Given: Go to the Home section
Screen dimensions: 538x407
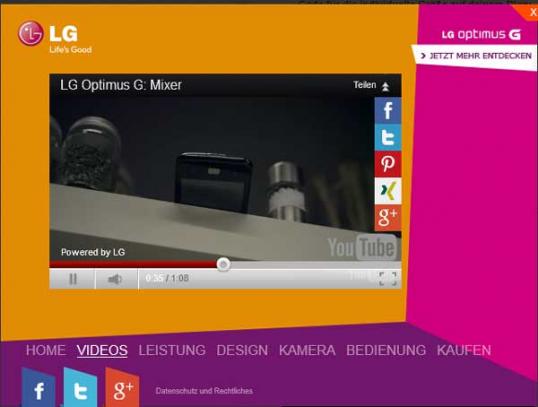Looking at the screenshot, I should click(x=46, y=350).
